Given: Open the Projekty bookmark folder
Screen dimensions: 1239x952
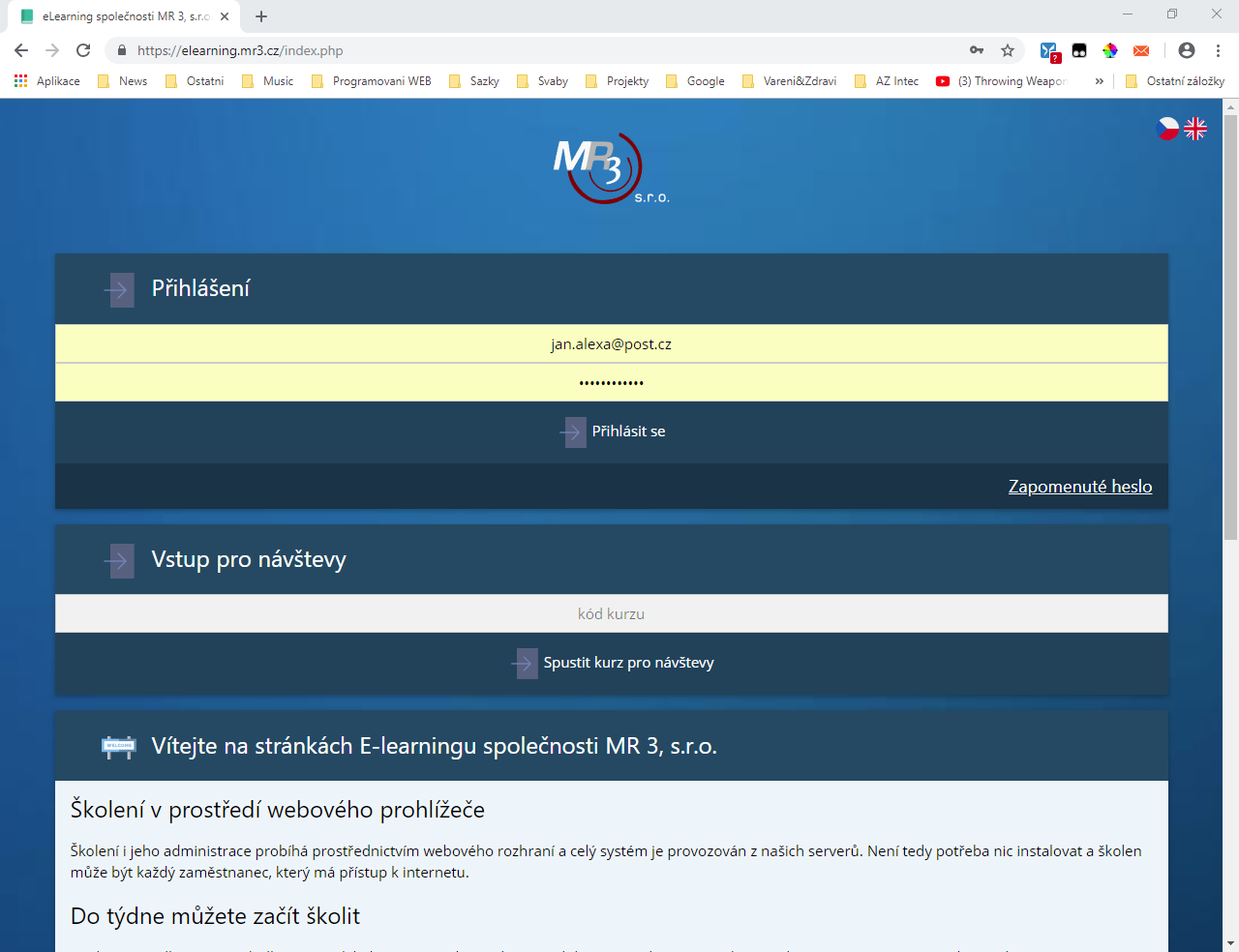Looking at the screenshot, I should [x=617, y=81].
